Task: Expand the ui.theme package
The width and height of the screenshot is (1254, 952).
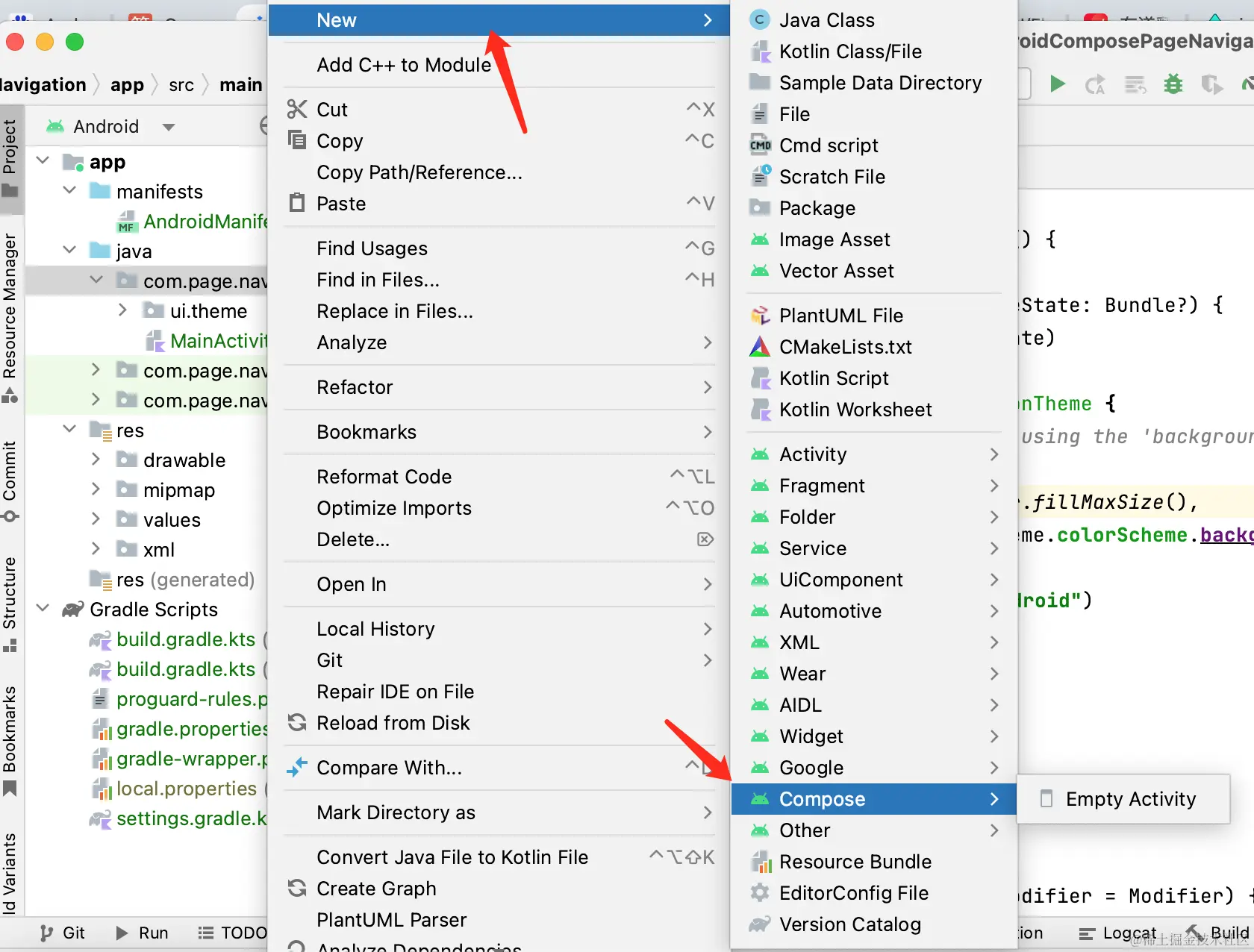Action: pos(123,310)
